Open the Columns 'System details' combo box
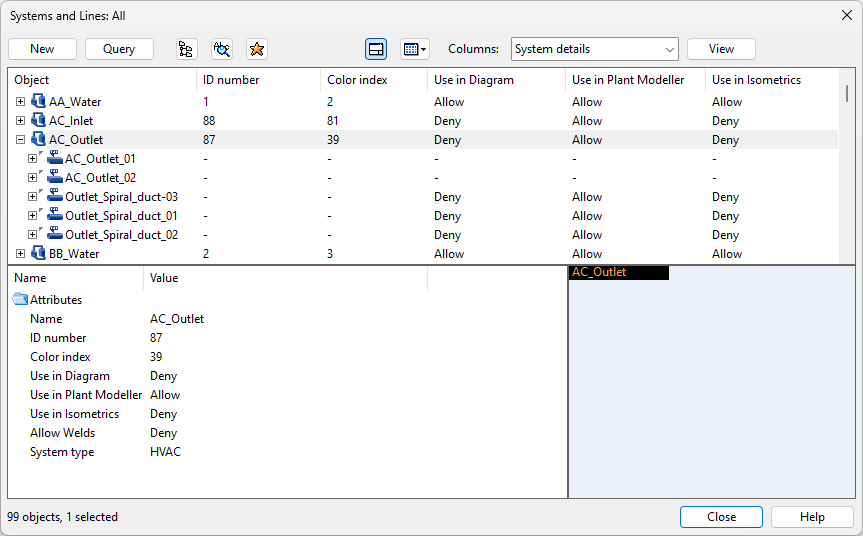863x536 pixels. point(594,49)
